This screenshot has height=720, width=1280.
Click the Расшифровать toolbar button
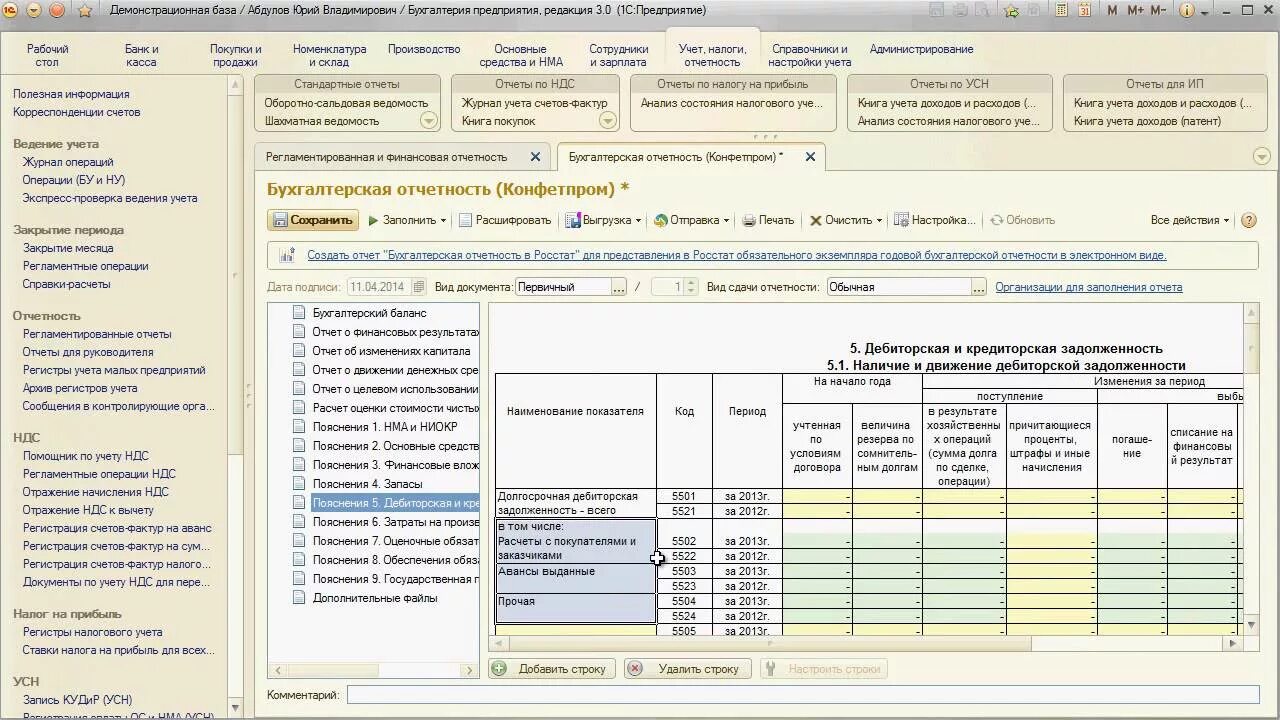coord(504,220)
